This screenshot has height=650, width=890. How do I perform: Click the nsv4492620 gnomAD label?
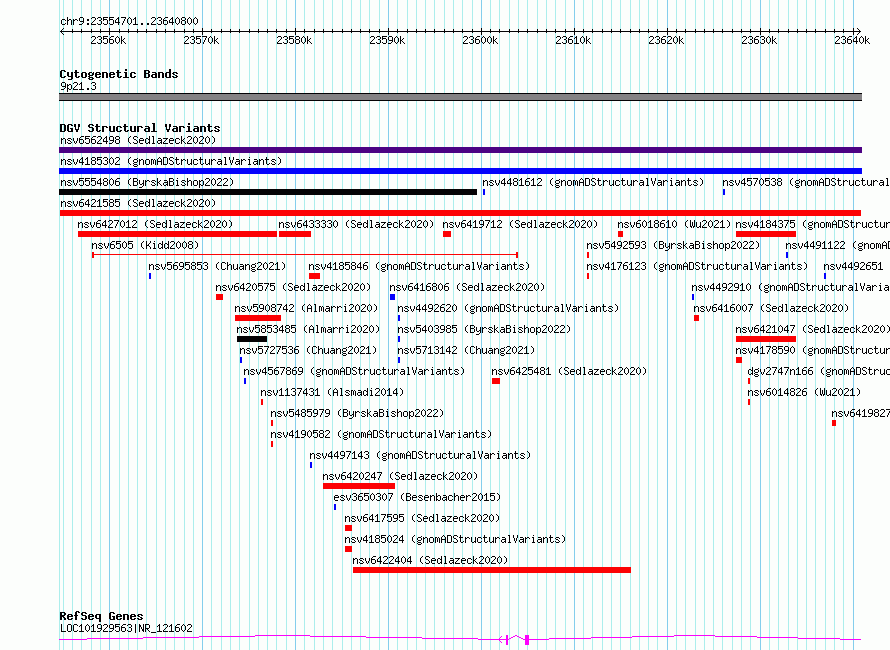[508, 308]
